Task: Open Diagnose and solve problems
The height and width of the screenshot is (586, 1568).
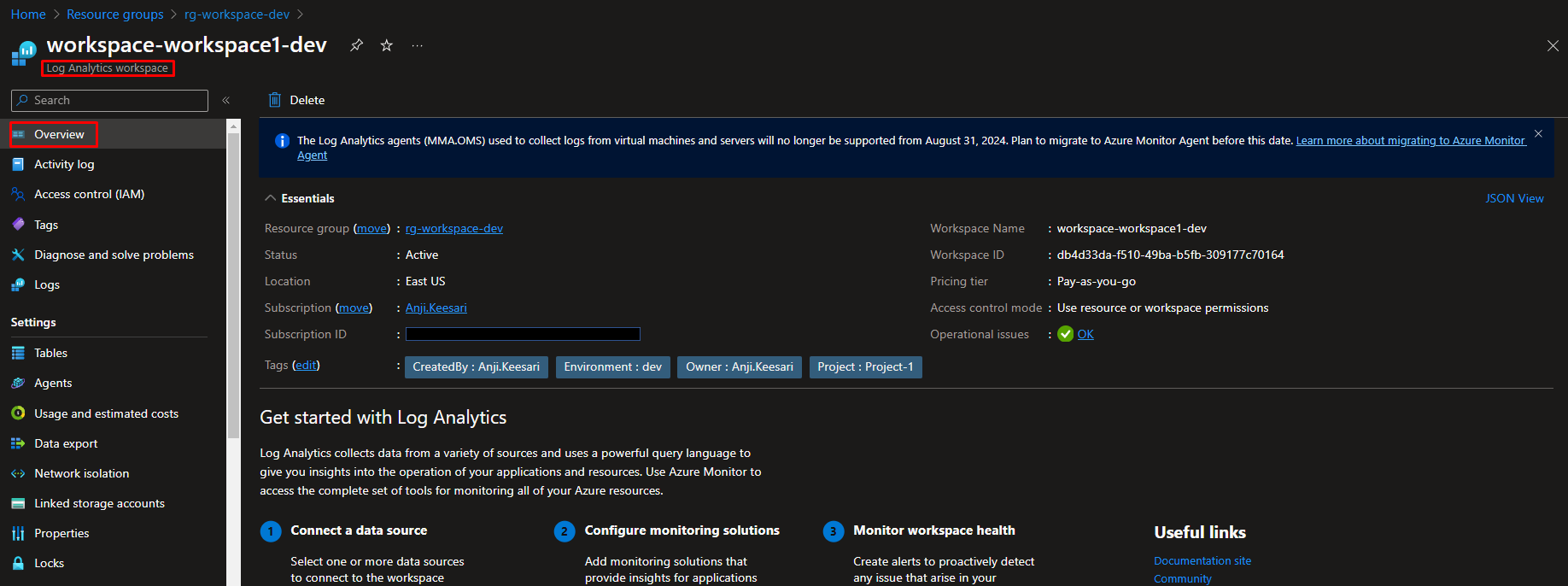Action: click(114, 255)
